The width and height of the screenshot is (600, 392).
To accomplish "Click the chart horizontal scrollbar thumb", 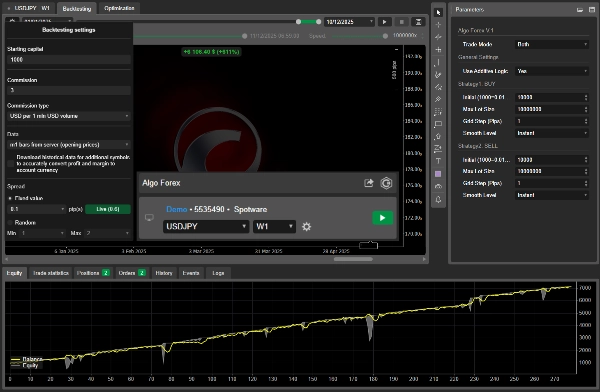I will 353,259.
